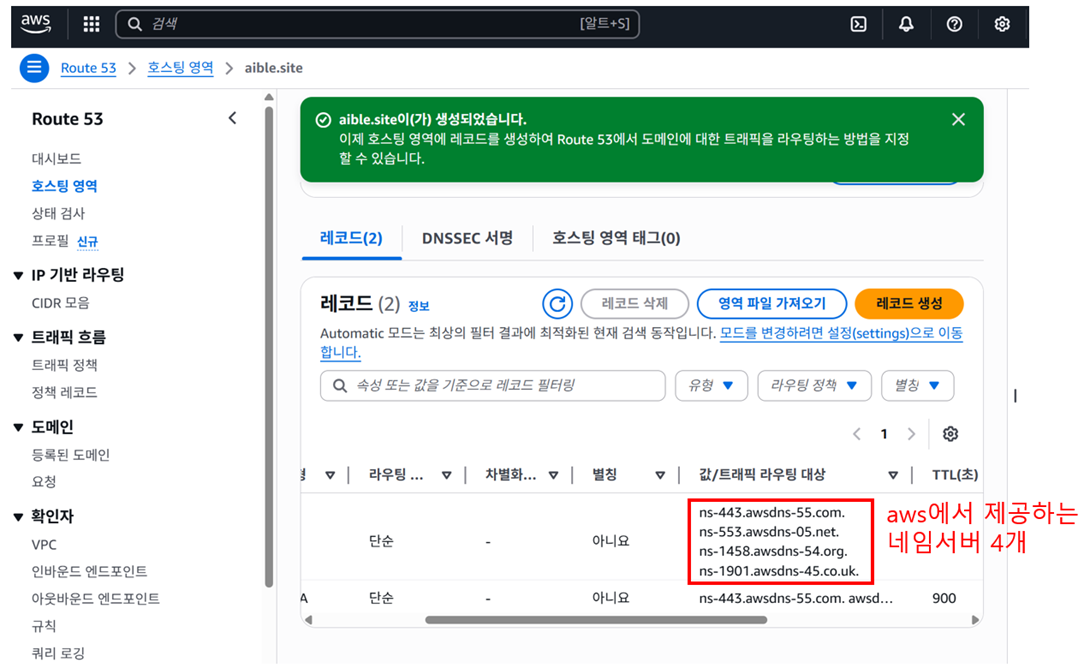
Task: Open the 라우팅 정책 filter dropdown
Action: (x=814, y=385)
